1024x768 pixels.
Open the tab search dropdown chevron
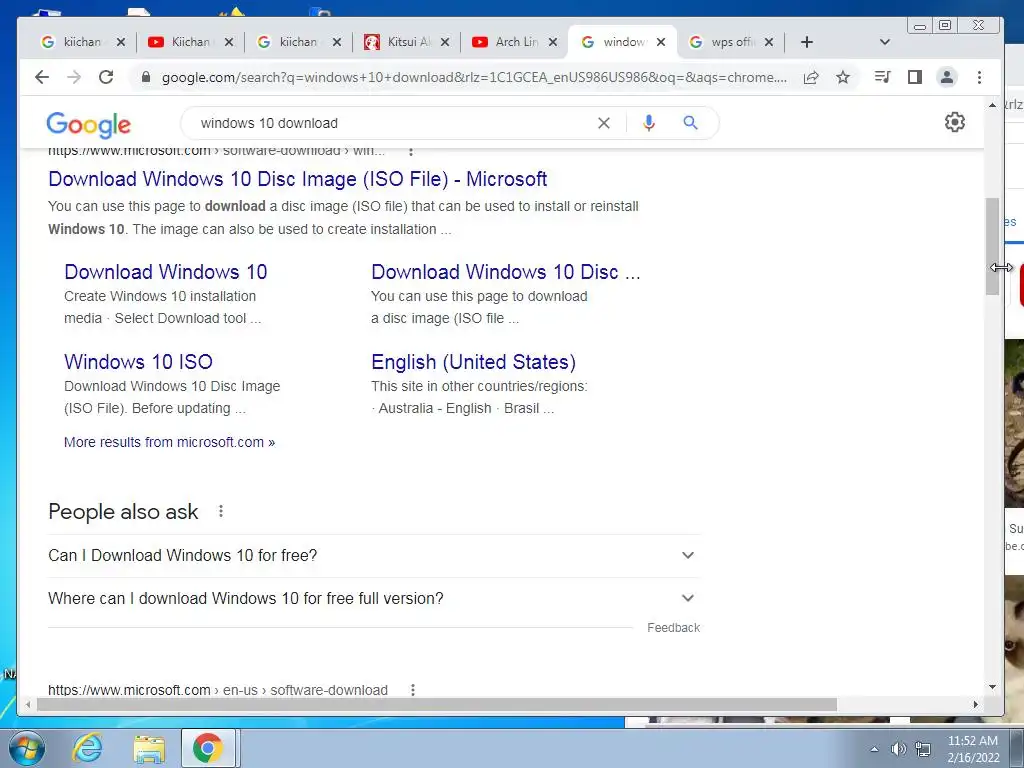(885, 42)
